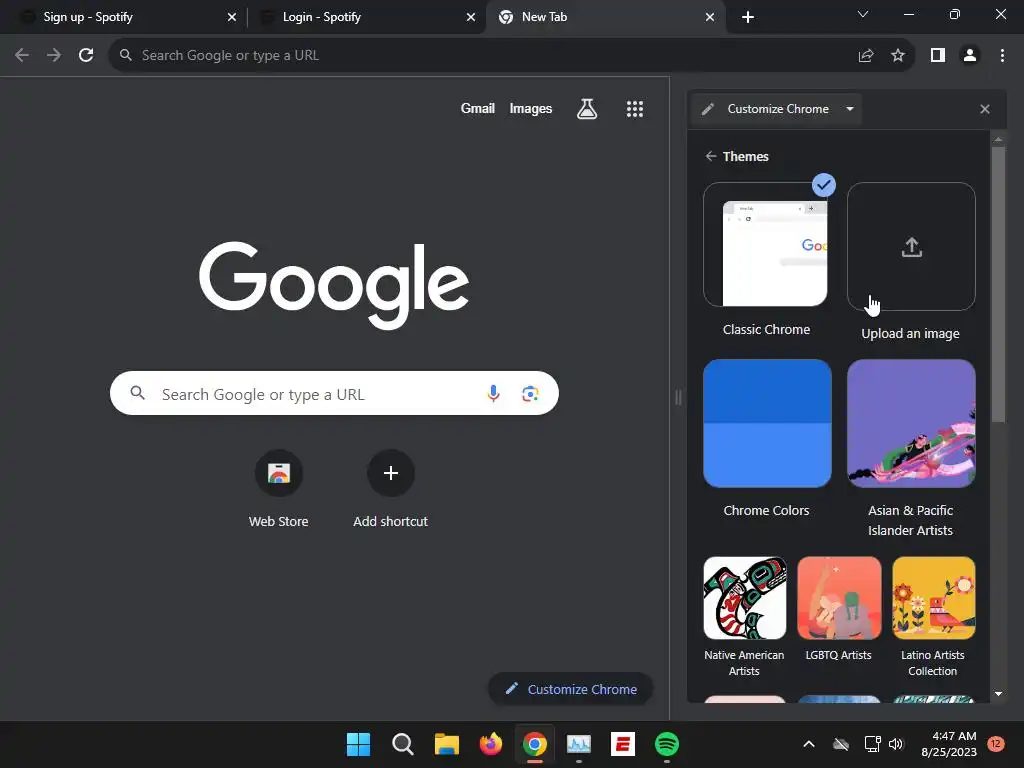This screenshot has width=1024, height=768.
Task: Open the Gmail link
Action: (477, 108)
